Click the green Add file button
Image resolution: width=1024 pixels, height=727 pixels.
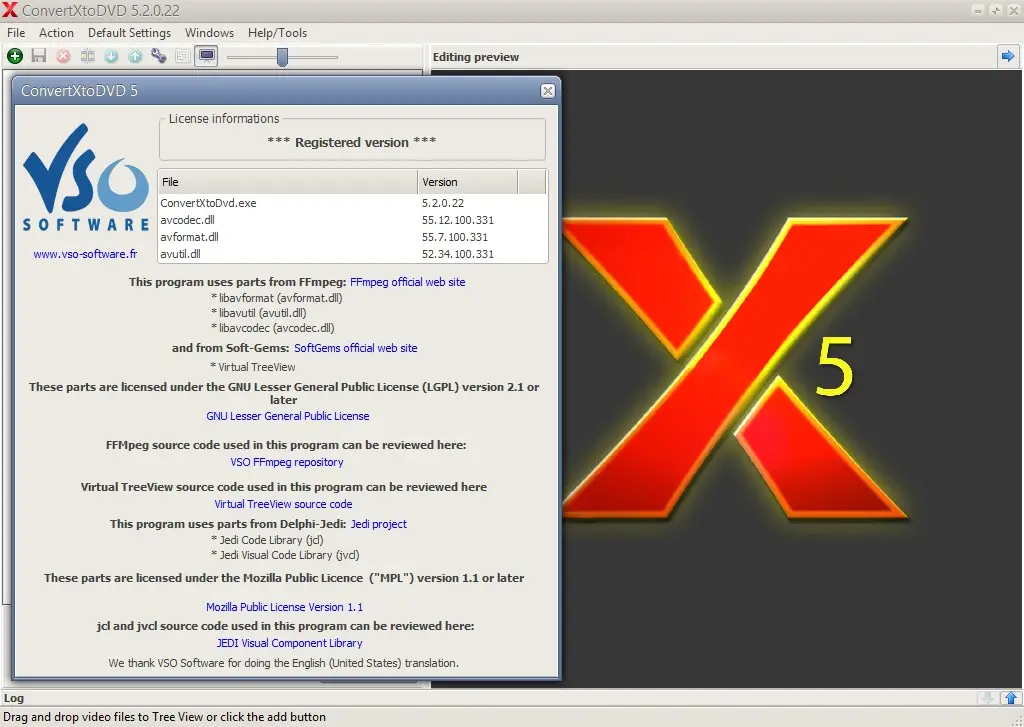[x=15, y=56]
